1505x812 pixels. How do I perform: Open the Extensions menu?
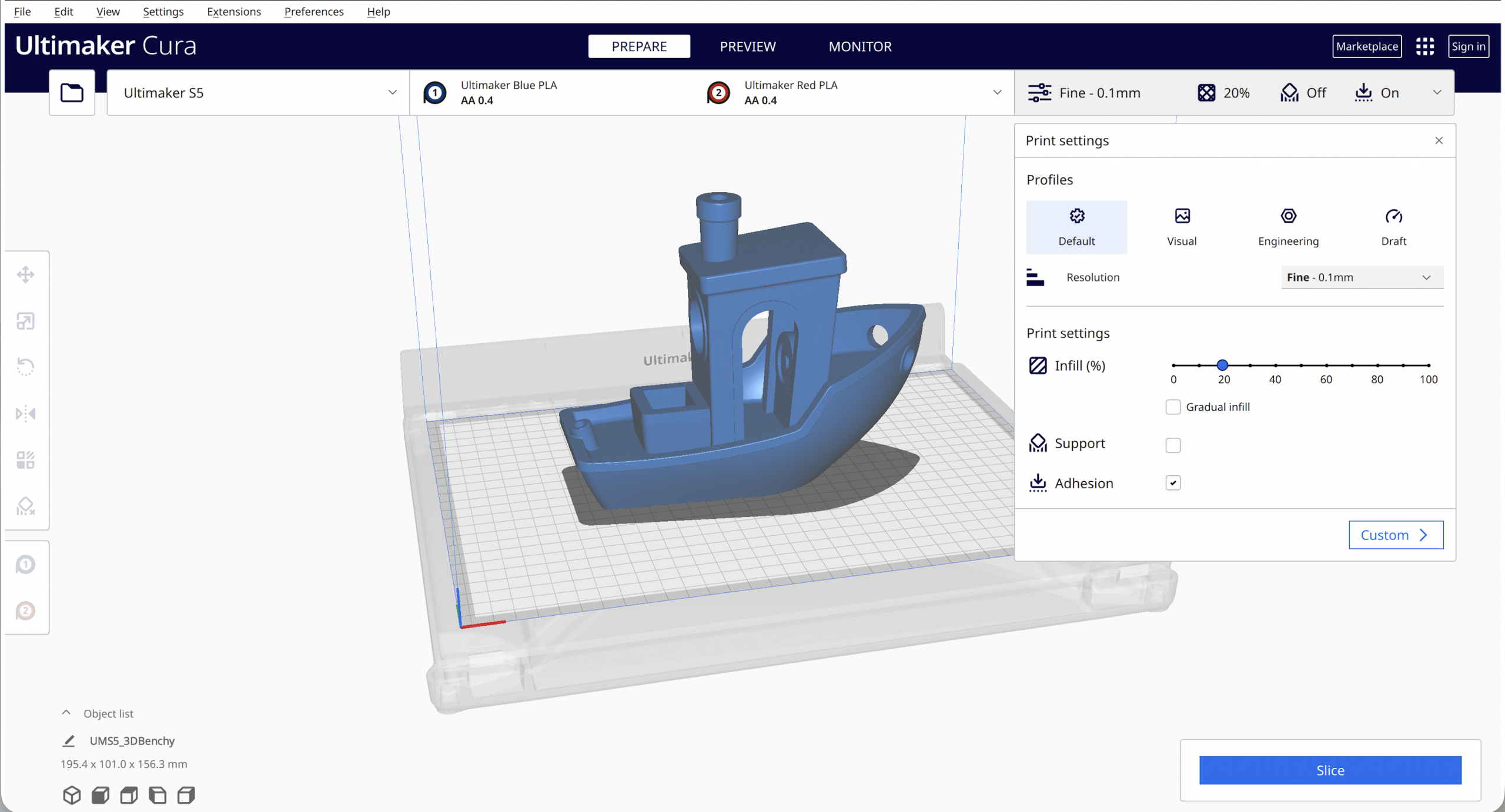233,12
